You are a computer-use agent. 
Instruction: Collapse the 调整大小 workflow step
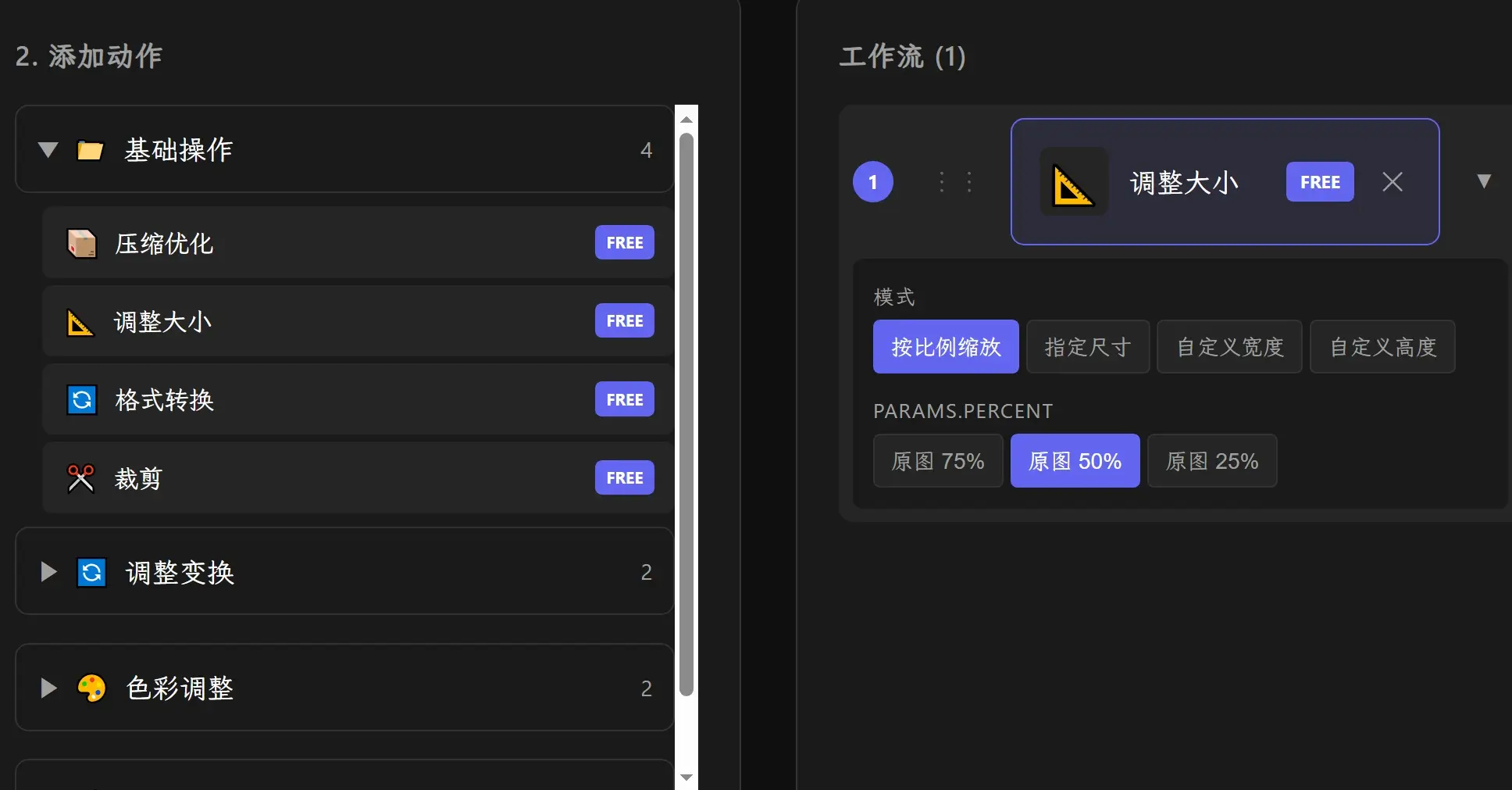click(x=1485, y=181)
